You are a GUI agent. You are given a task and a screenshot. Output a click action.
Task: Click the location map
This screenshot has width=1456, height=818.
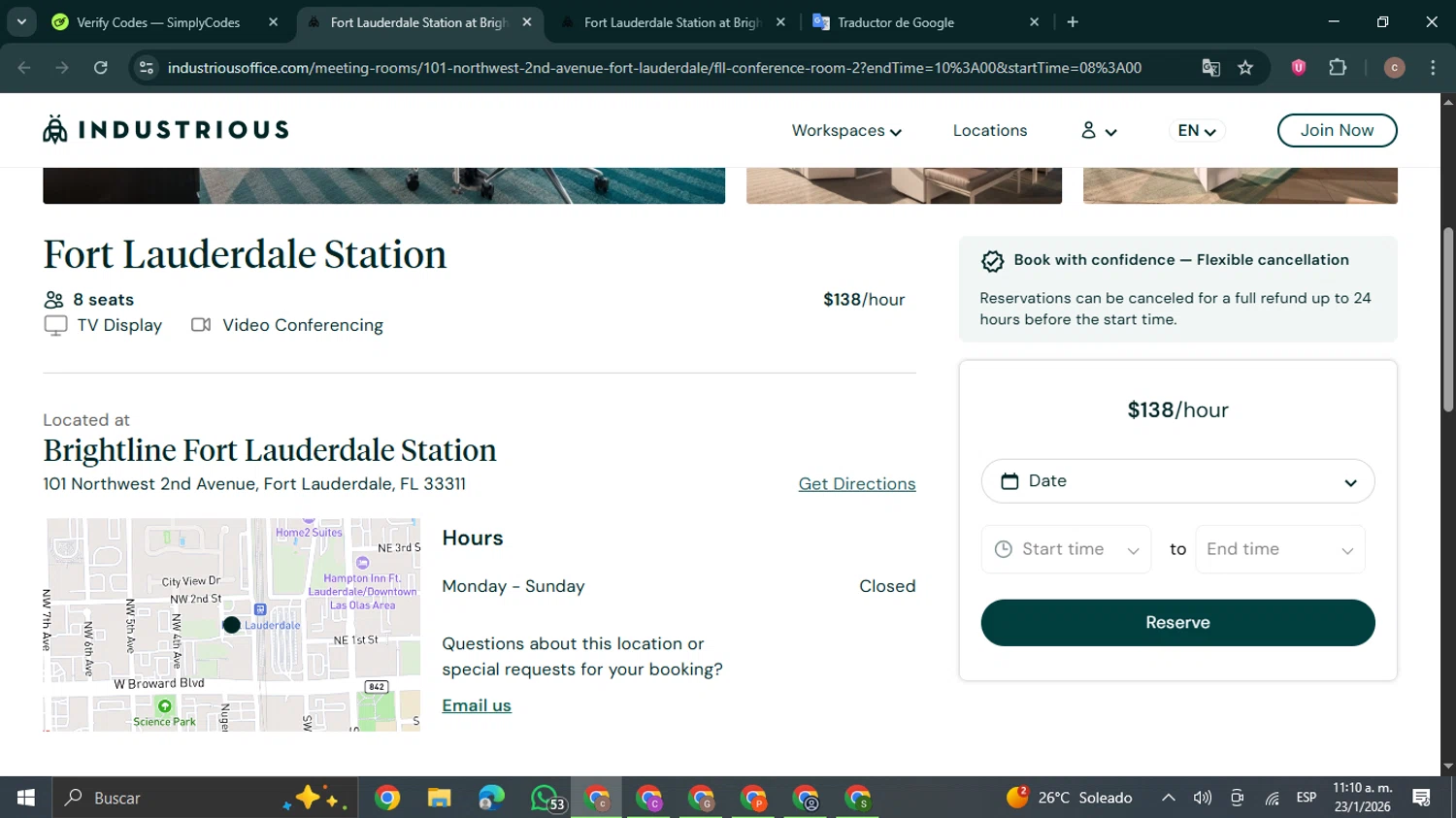(x=232, y=625)
